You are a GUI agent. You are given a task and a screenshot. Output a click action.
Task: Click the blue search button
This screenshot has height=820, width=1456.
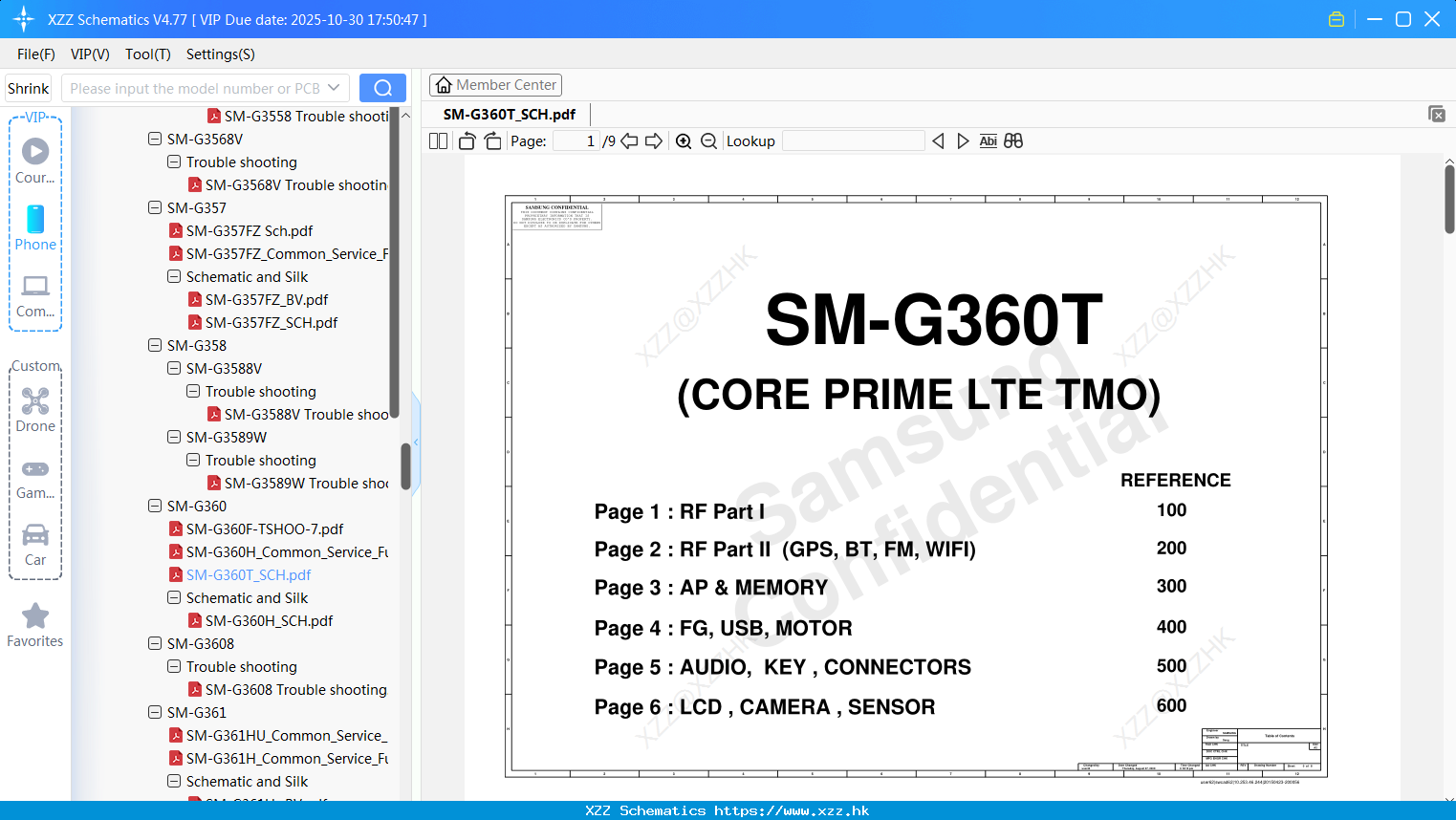pyautogui.click(x=382, y=88)
